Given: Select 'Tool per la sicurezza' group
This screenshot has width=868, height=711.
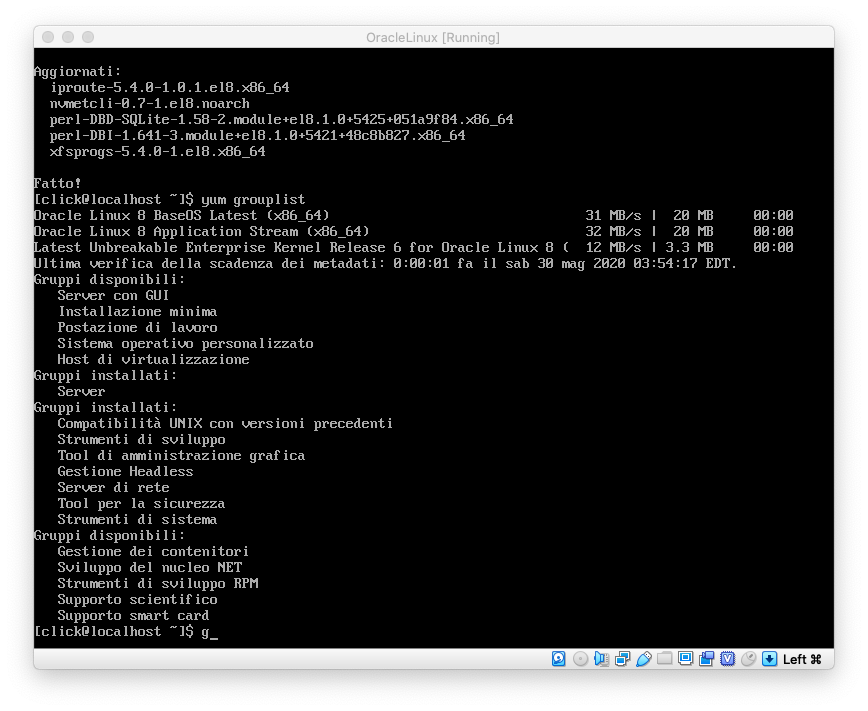Looking at the screenshot, I should tap(141, 504).
